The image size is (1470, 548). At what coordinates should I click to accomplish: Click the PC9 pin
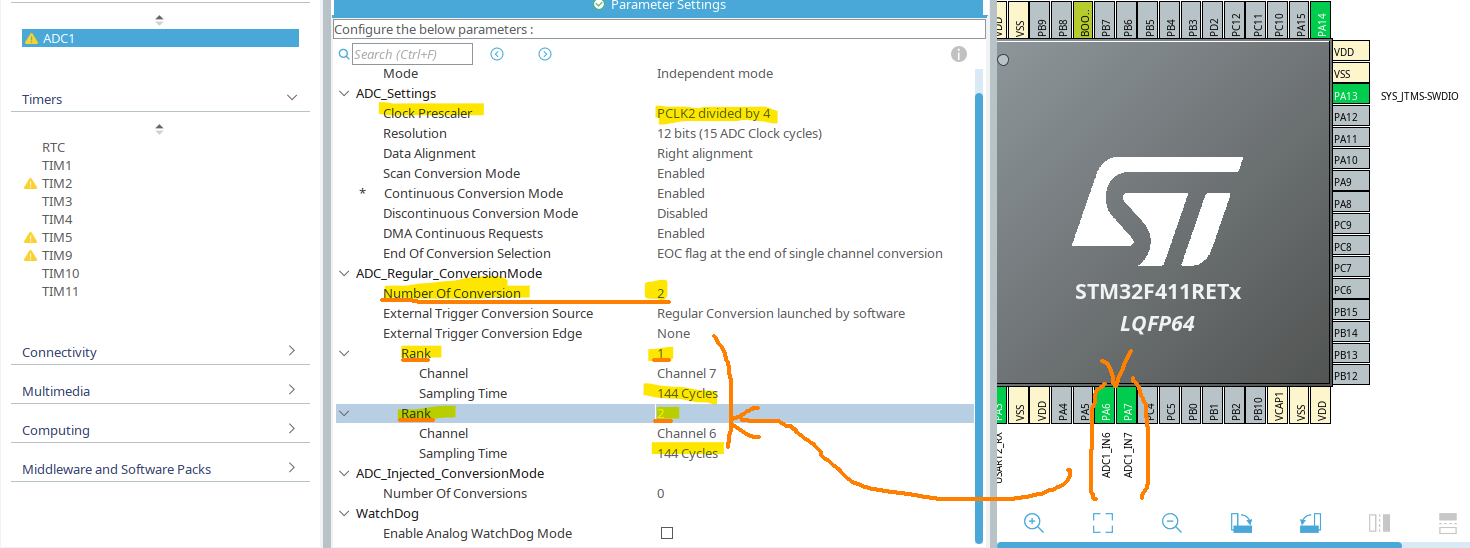tap(1350, 225)
